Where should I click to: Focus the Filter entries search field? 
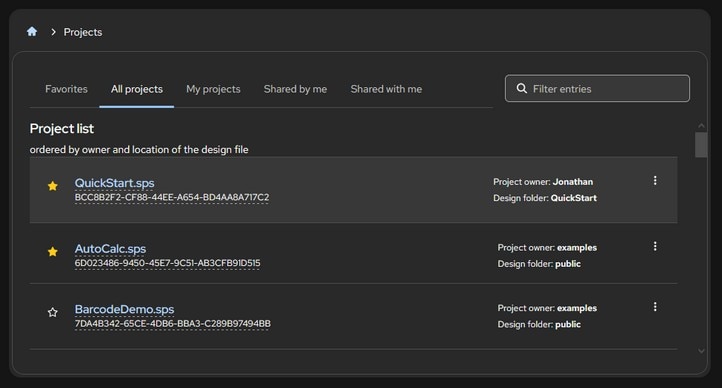[597, 88]
